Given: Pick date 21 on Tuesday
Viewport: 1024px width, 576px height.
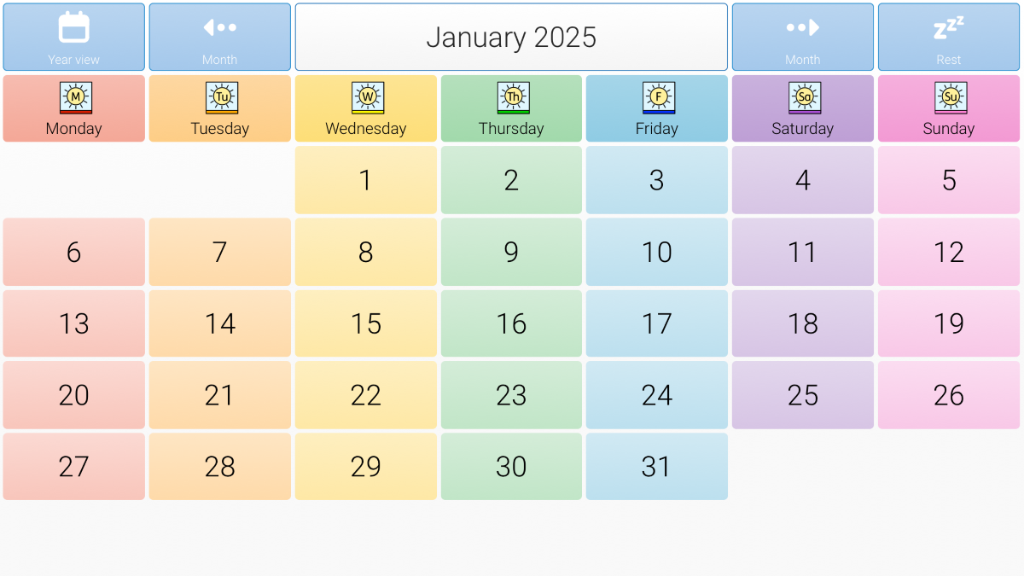Looking at the screenshot, I should 219,395.
